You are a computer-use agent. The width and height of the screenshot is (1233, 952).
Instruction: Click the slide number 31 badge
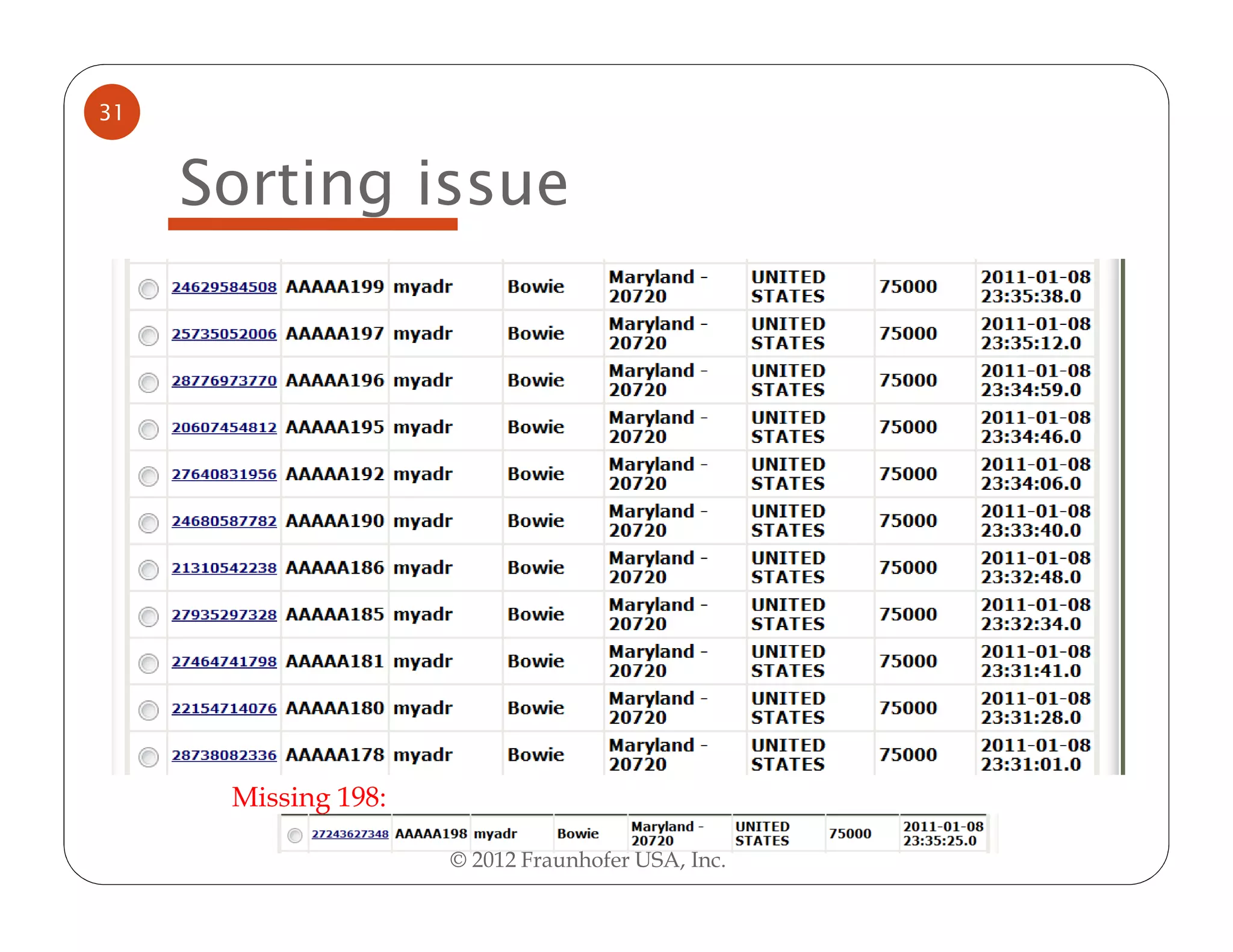[112, 112]
